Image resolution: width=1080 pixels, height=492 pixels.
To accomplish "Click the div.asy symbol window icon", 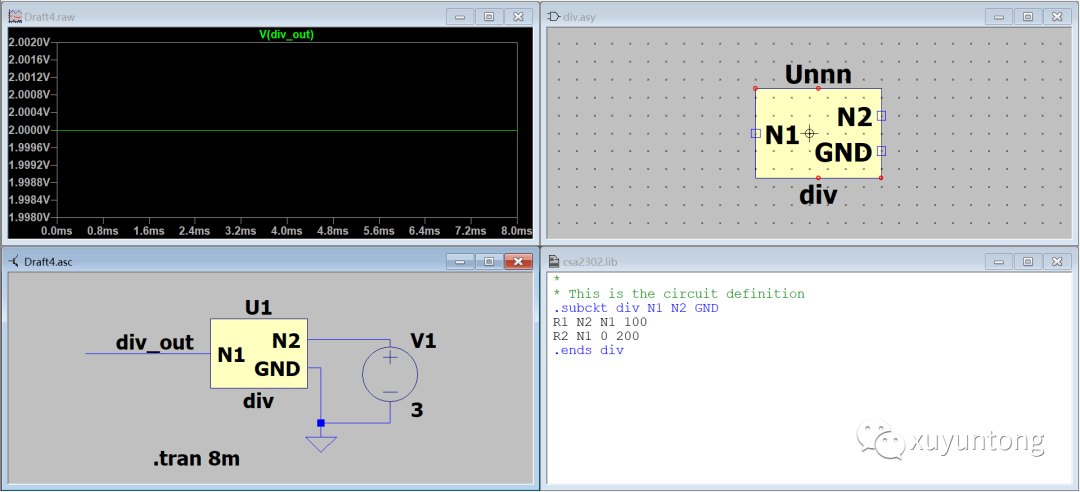I will click(x=553, y=16).
